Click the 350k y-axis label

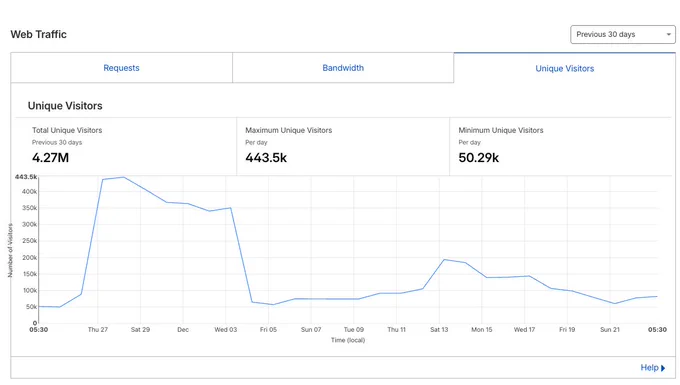29,208
